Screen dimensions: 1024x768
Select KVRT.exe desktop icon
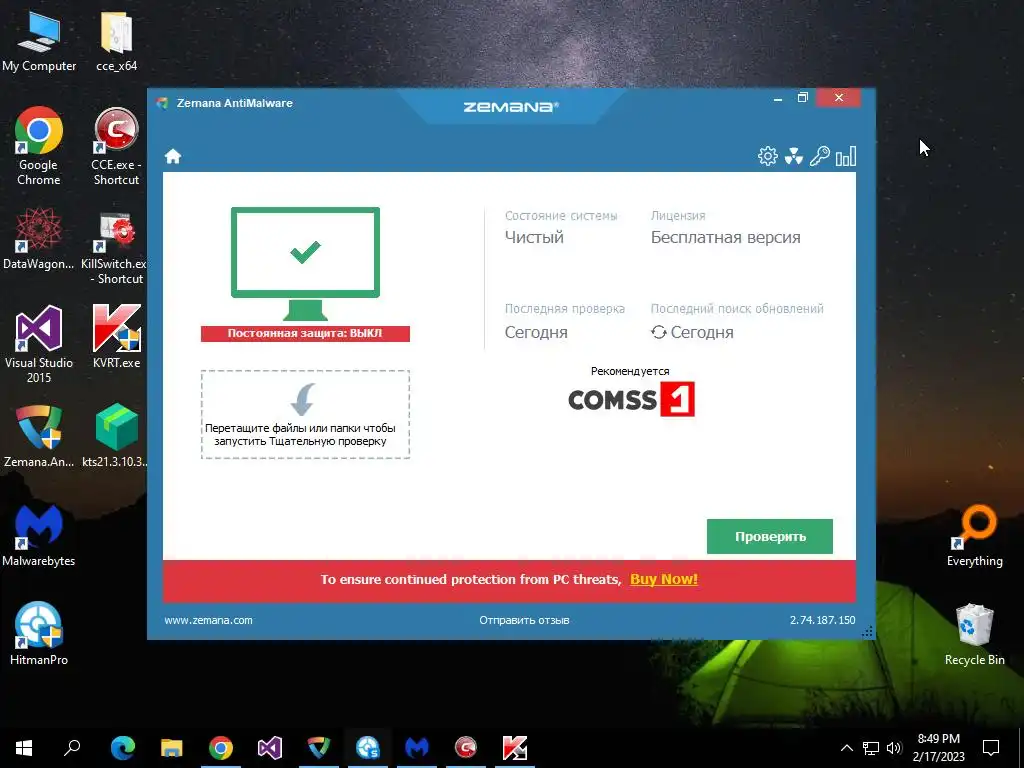(x=116, y=336)
